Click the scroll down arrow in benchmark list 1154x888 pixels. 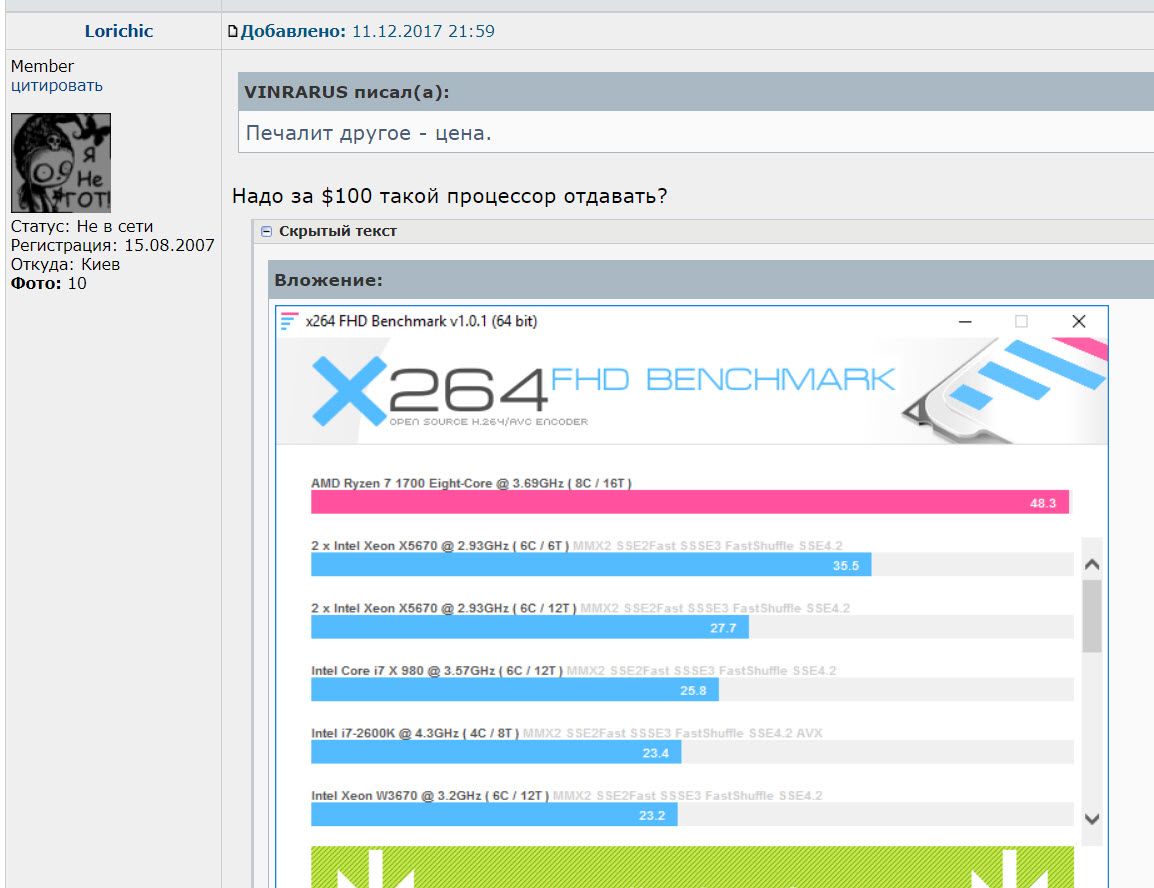(x=1092, y=818)
